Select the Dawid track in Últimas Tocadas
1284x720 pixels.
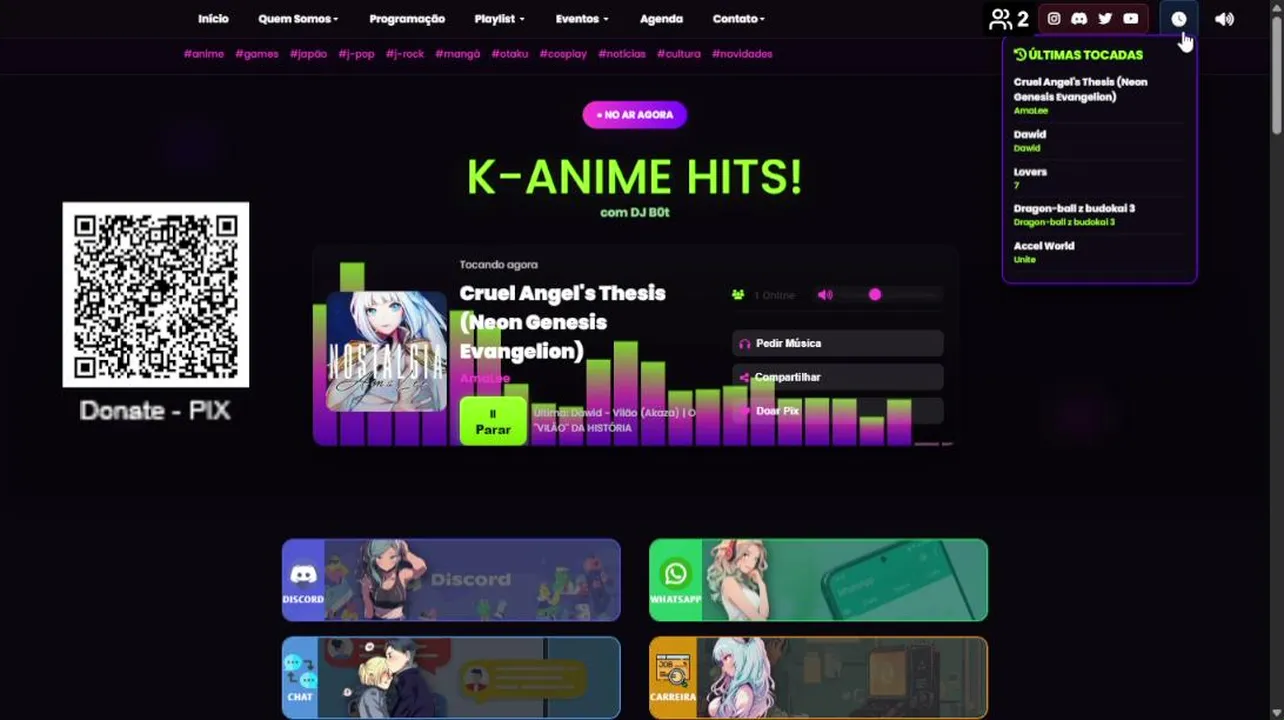pyautogui.click(x=1030, y=134)
